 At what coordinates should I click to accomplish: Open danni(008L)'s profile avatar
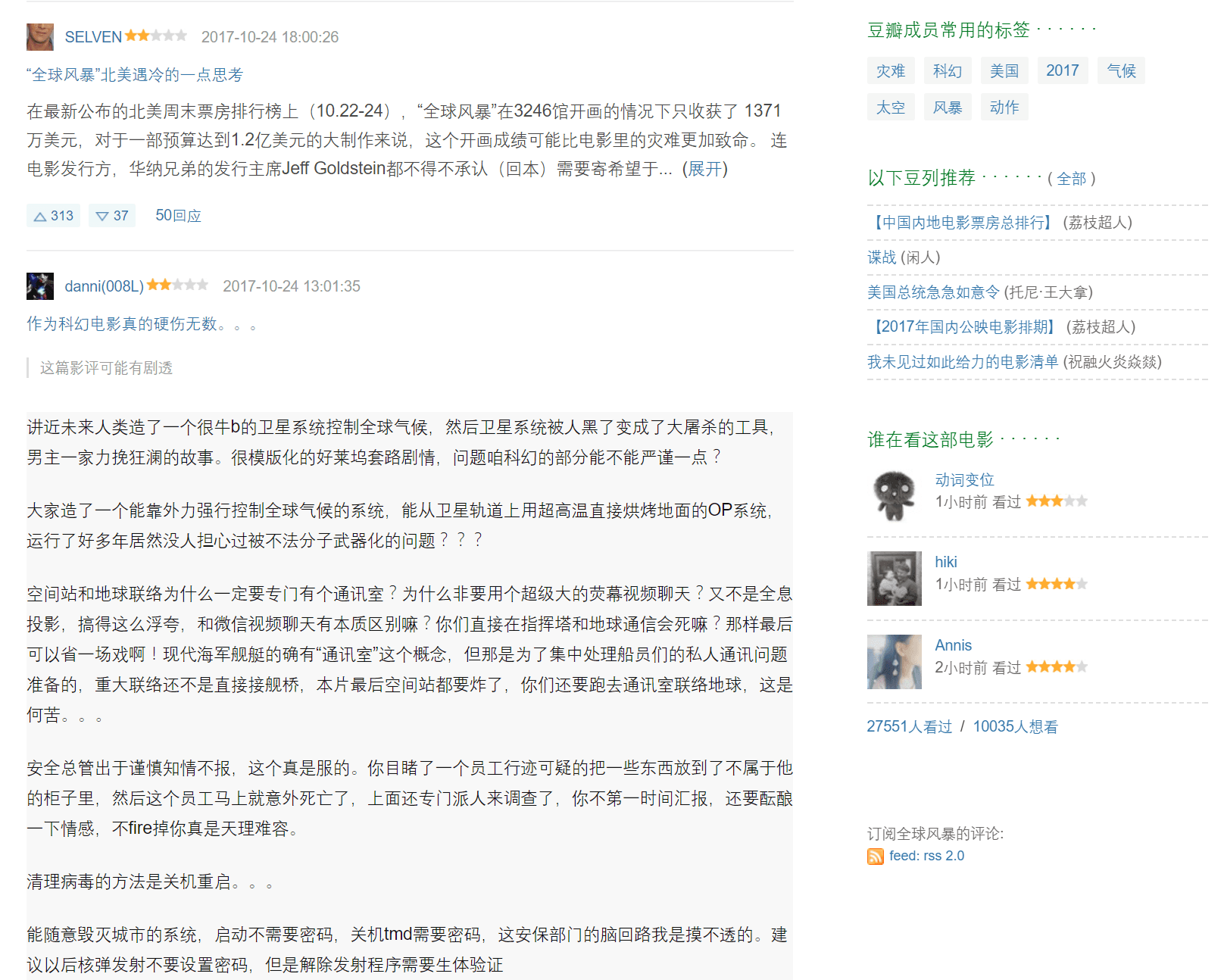[39, 286]
